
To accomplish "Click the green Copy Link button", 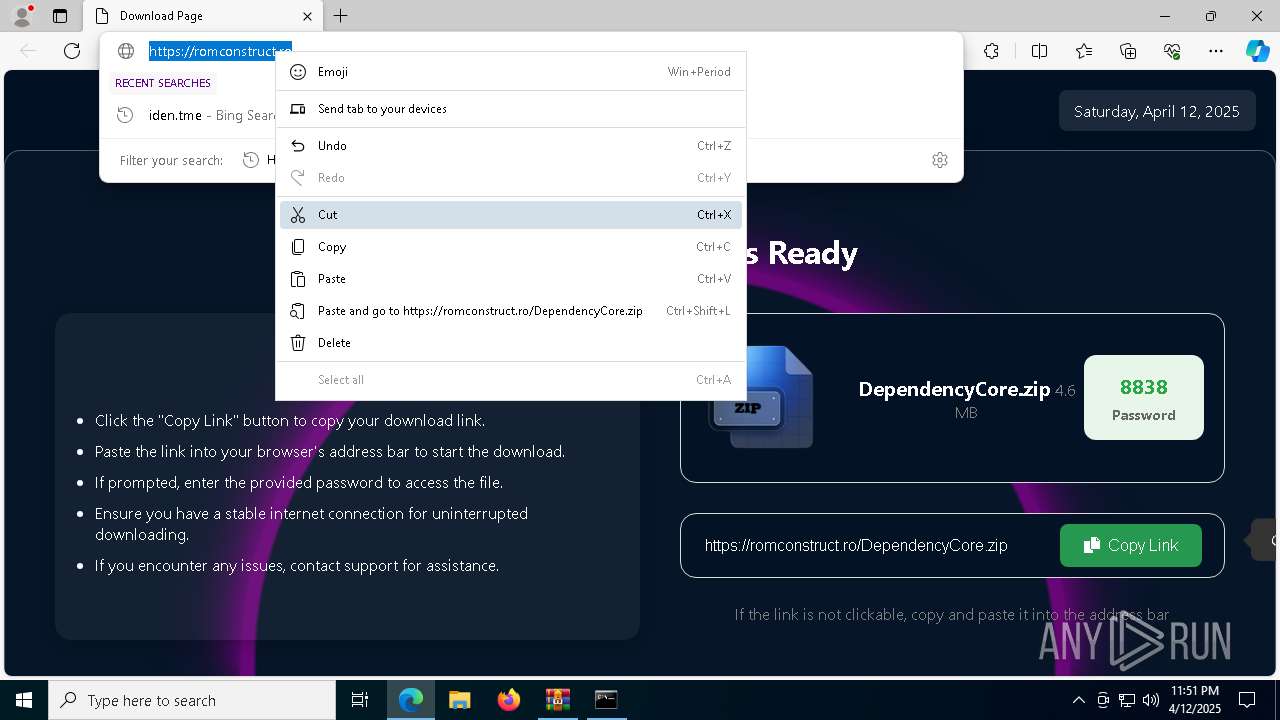I will (x=1131, y=545).
